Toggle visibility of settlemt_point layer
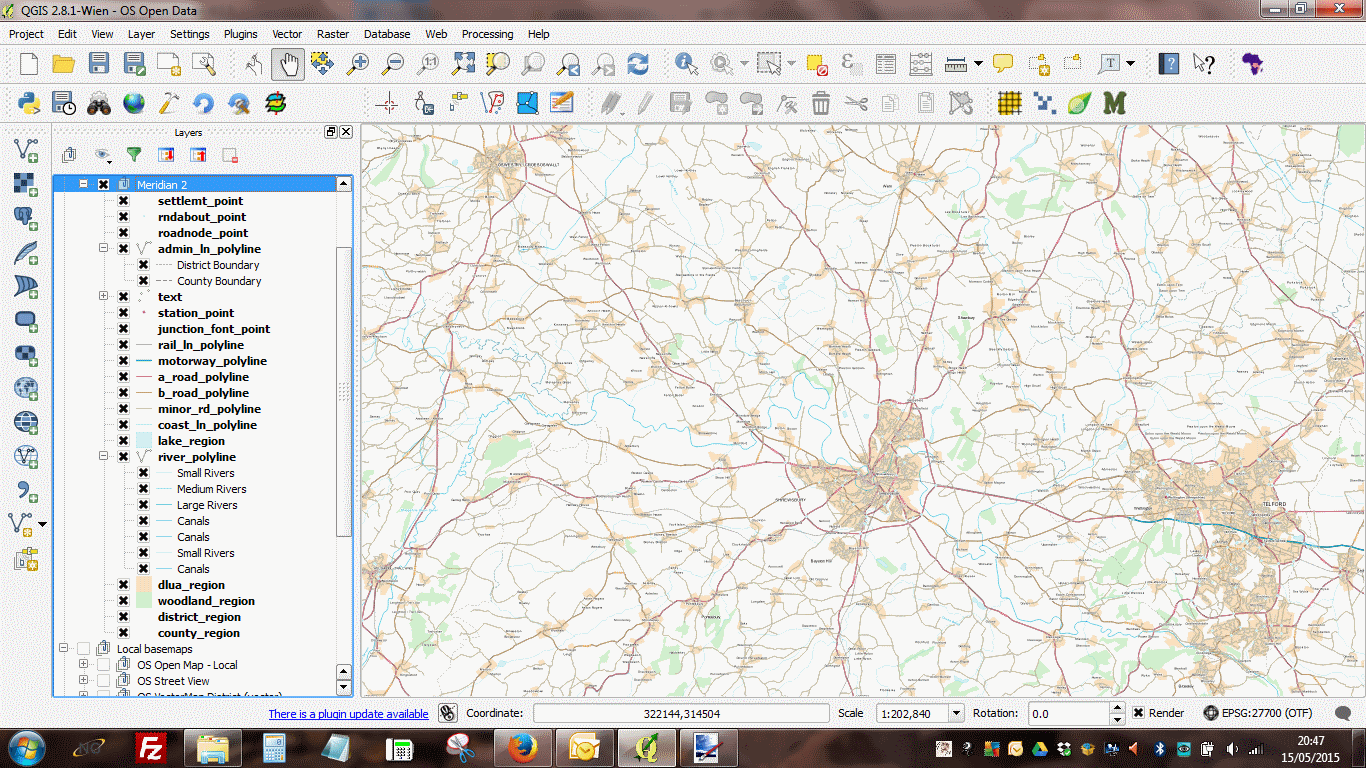Screen dimensions: 1366x768 click(123, 201)
